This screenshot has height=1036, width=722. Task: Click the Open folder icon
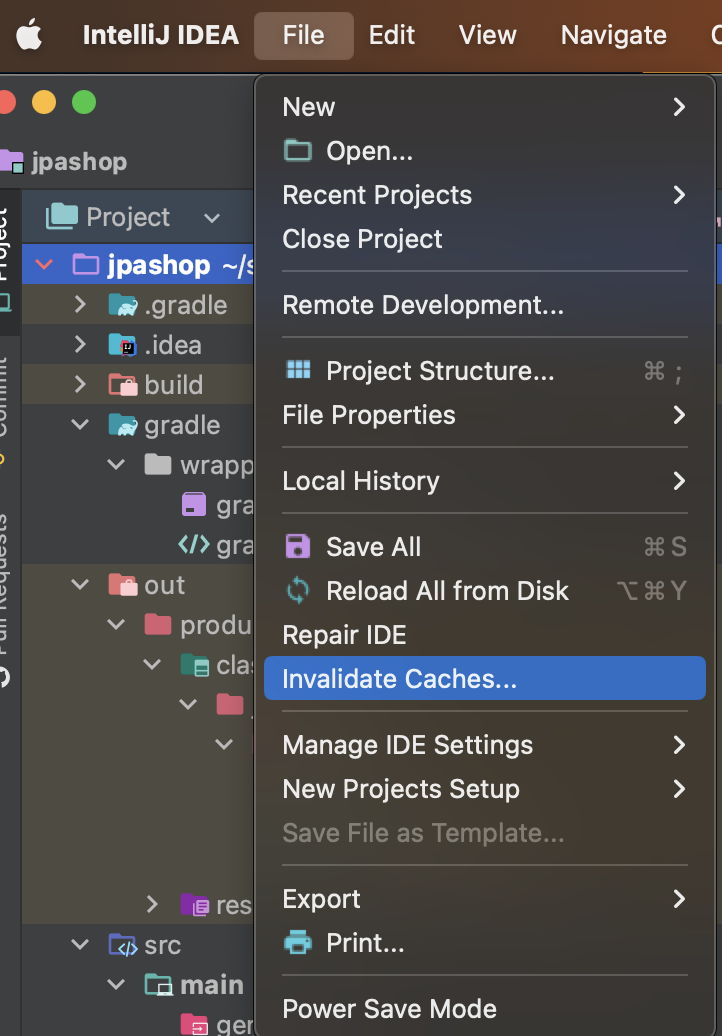[x=298, y=151]
